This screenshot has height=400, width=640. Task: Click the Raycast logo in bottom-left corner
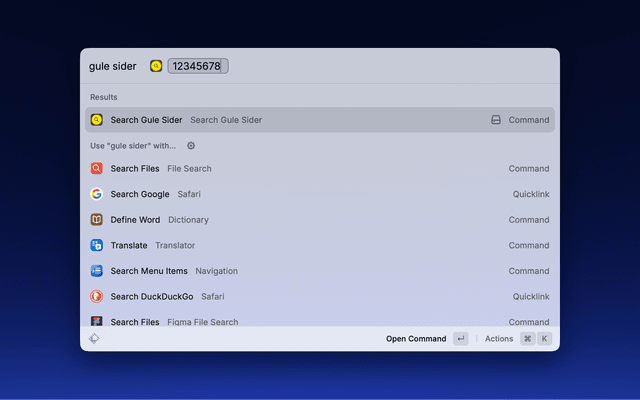coord(94,339)
